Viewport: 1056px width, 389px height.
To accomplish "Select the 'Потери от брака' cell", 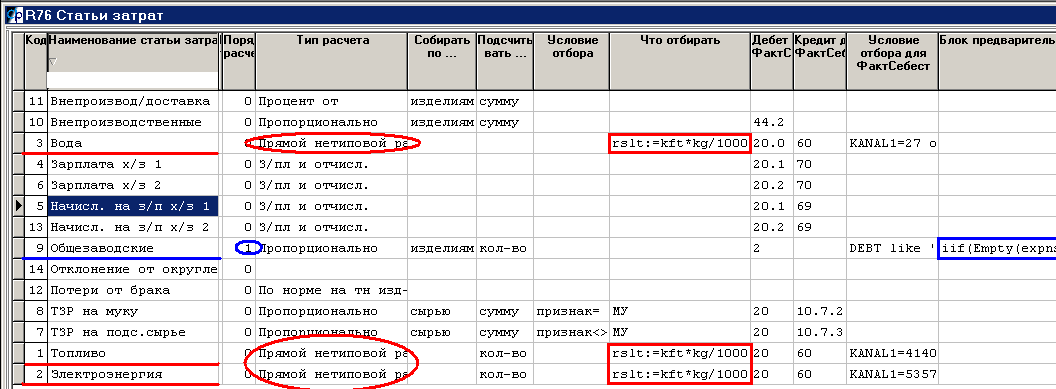I will [x=133, y=291].
